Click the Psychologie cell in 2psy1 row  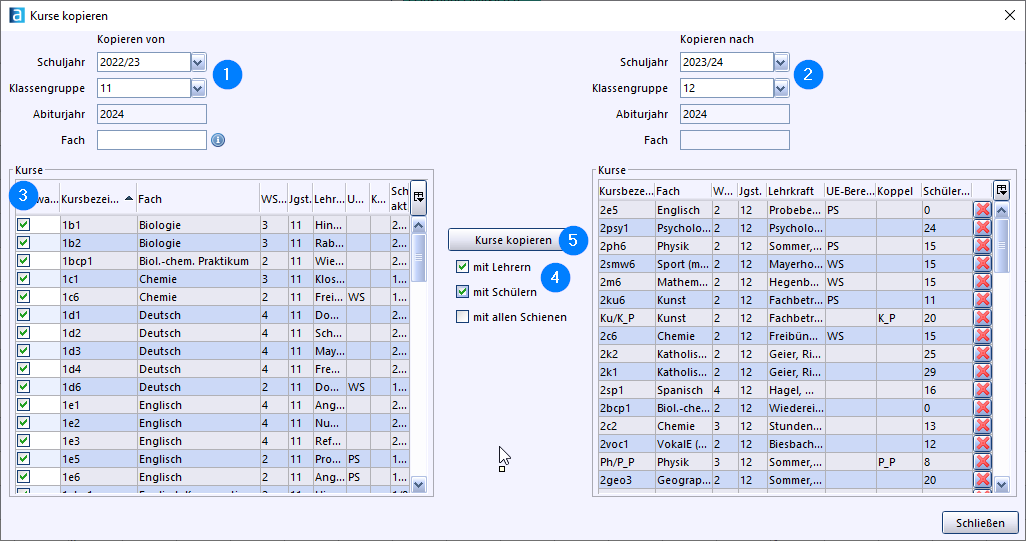[682, 228]
